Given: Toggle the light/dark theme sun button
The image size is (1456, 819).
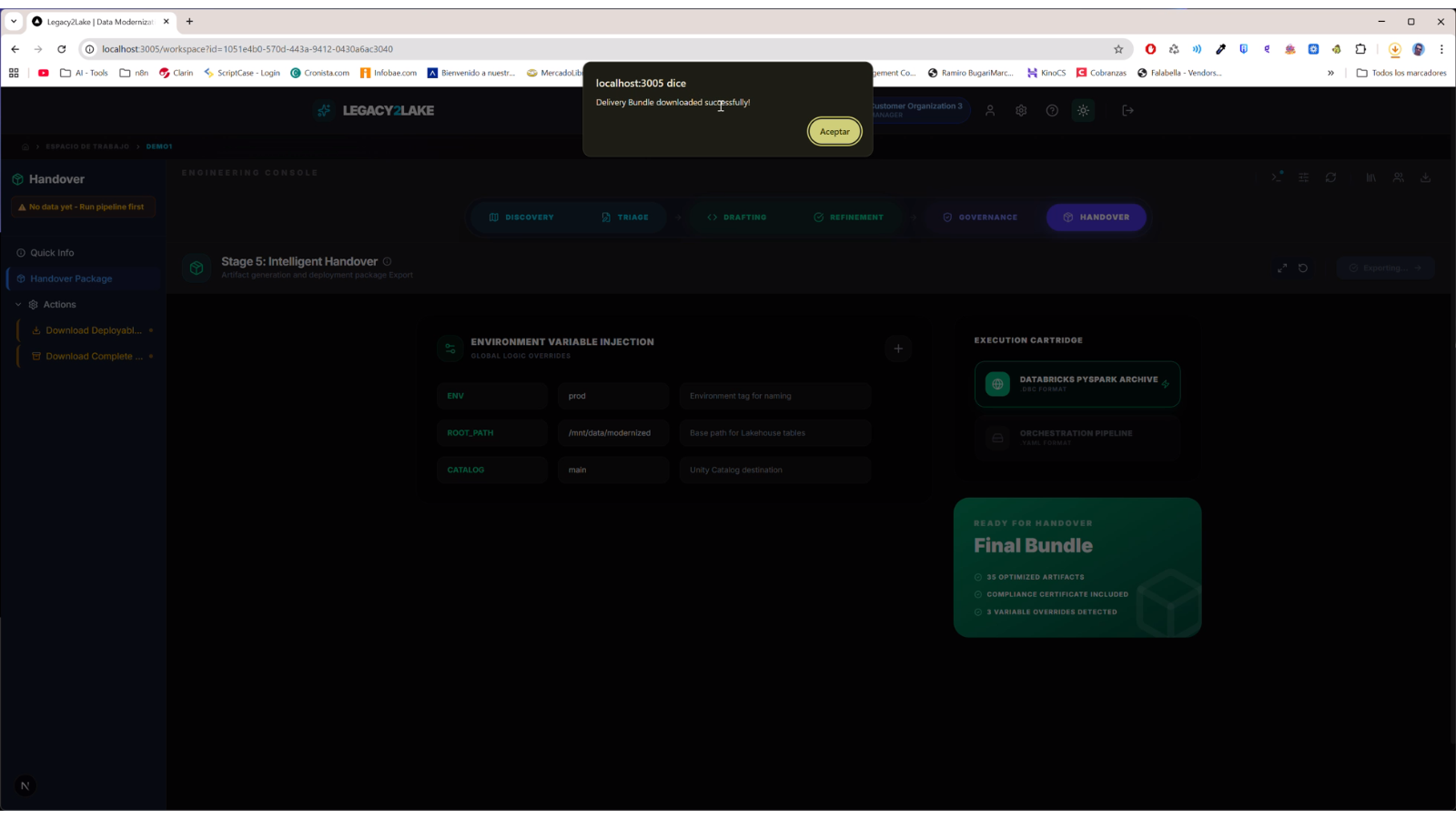Looking at the screenshot, I should pyautogui.click(x=1083, y=110).
